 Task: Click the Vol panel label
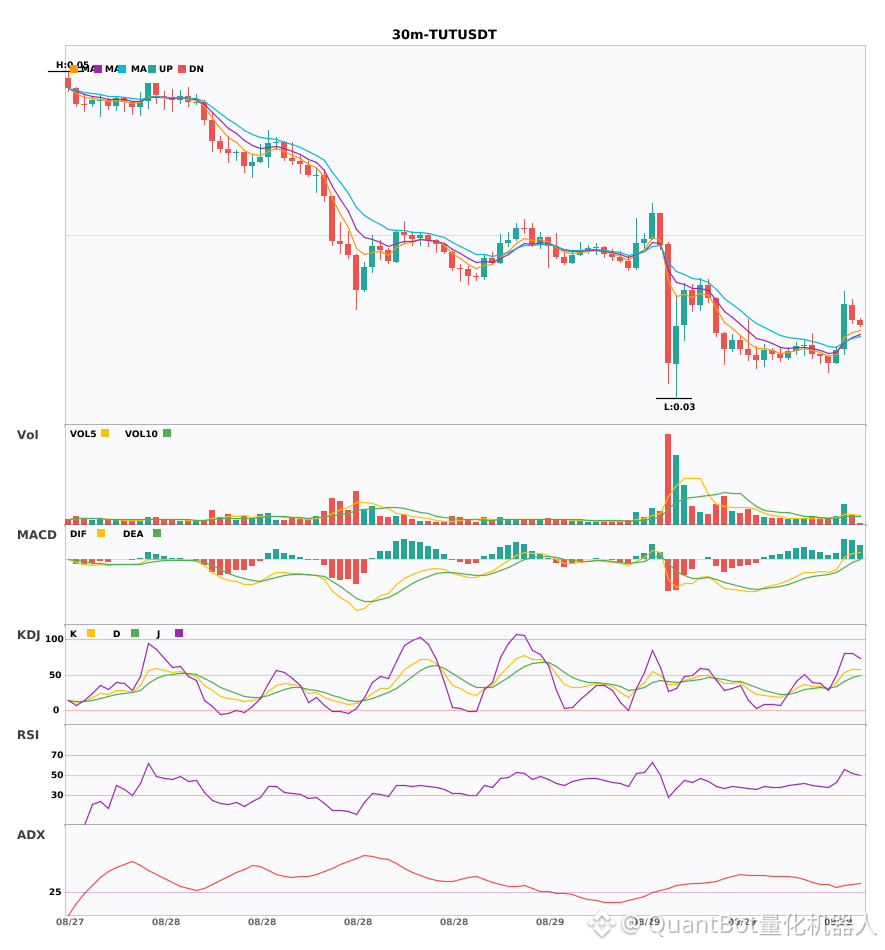coord(27,435)
